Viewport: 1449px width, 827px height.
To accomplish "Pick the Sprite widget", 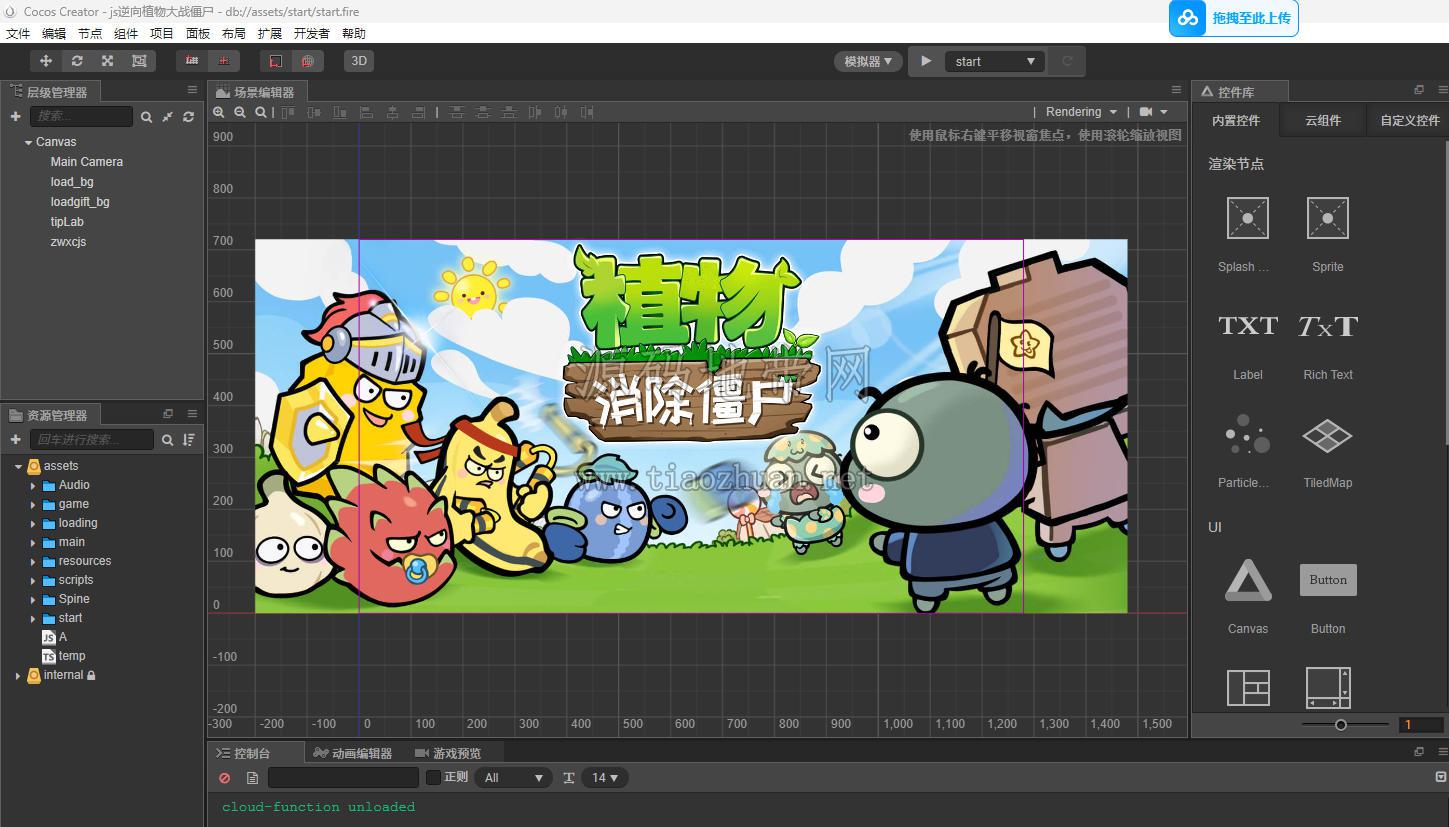I will coord(1328,234).
